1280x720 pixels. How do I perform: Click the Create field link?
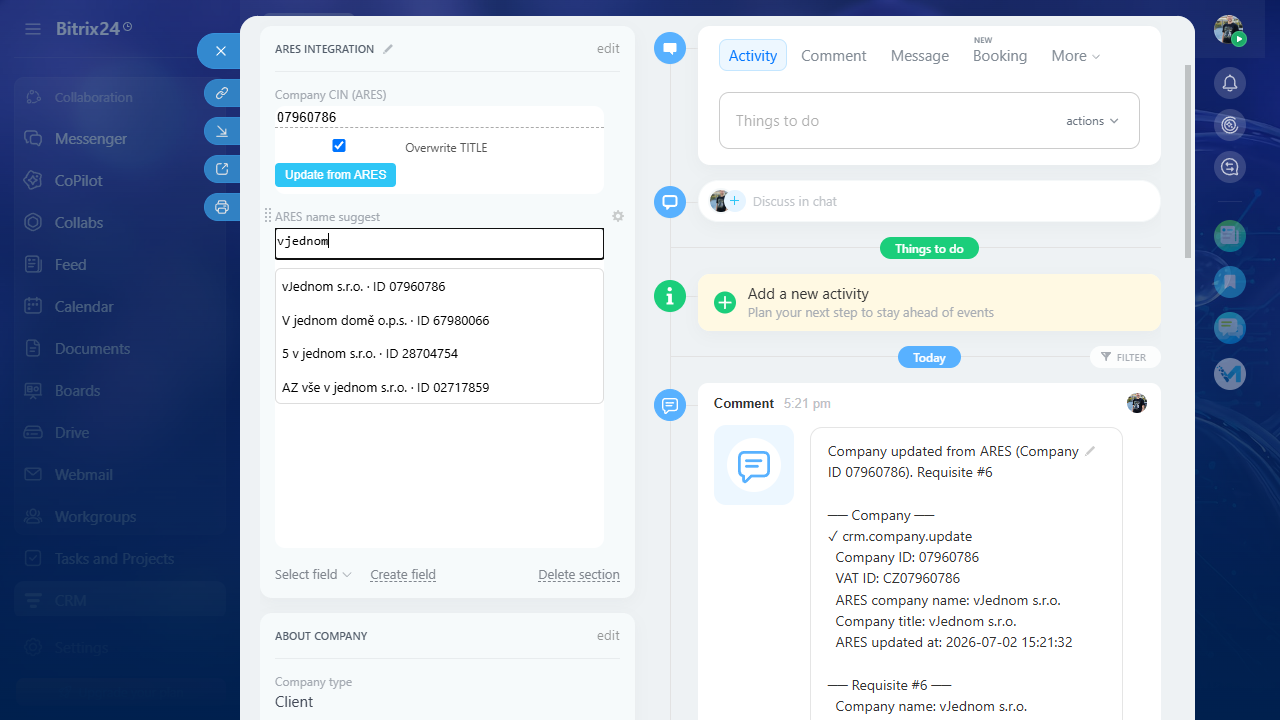click(403, 575)
